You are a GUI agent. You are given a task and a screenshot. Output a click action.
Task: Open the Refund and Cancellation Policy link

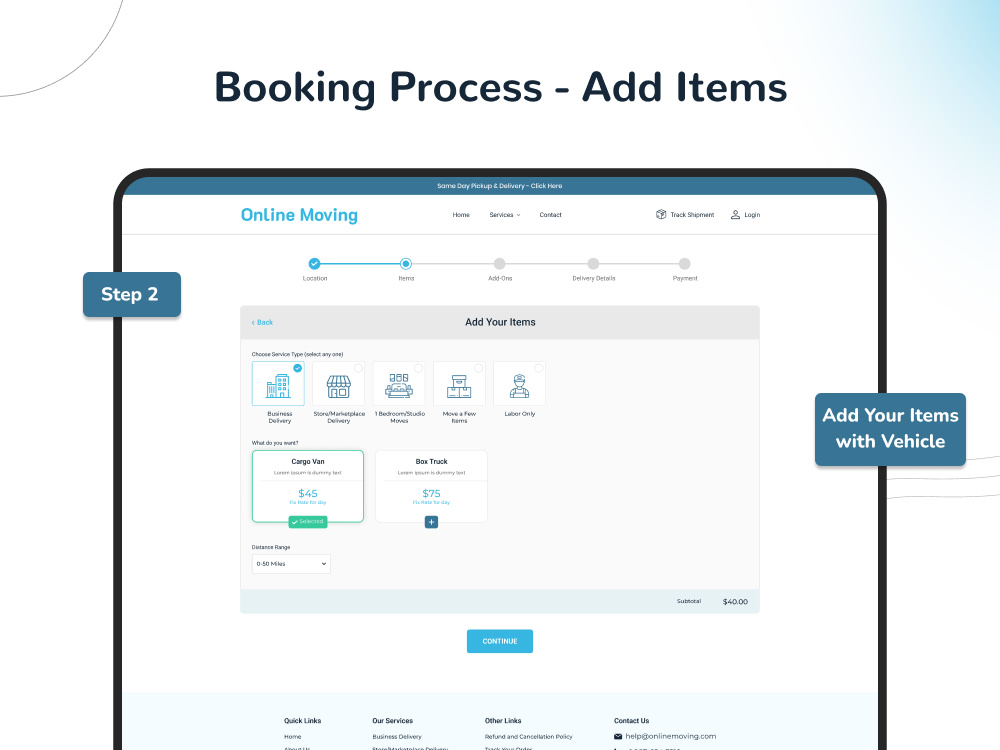coord(529,737)
